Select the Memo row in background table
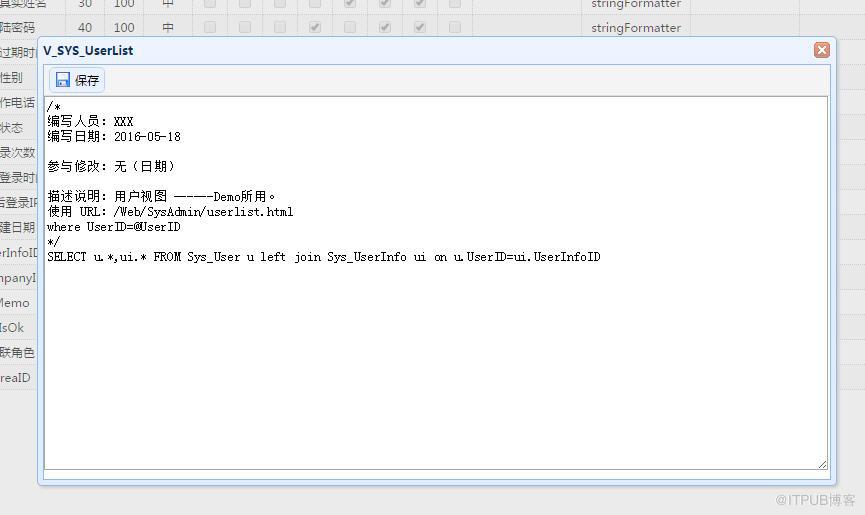865x515 pixels. tap(15, 303)
